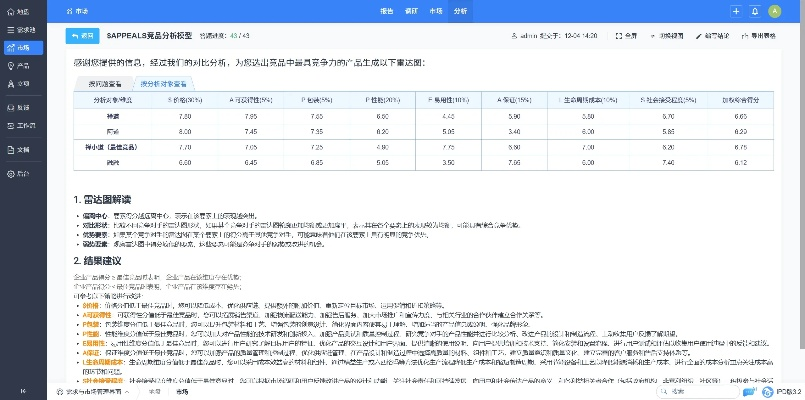Screen dimensions: 805x400
Task: Enter full screen with 全屏 button
Action: click(x=626, y=35)
